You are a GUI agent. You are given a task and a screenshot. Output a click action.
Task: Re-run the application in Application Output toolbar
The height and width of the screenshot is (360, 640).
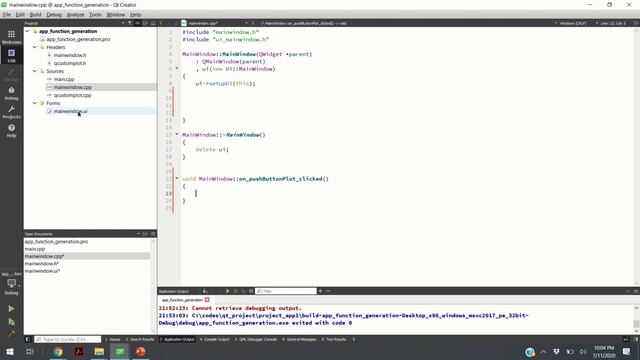pos(228,291)
